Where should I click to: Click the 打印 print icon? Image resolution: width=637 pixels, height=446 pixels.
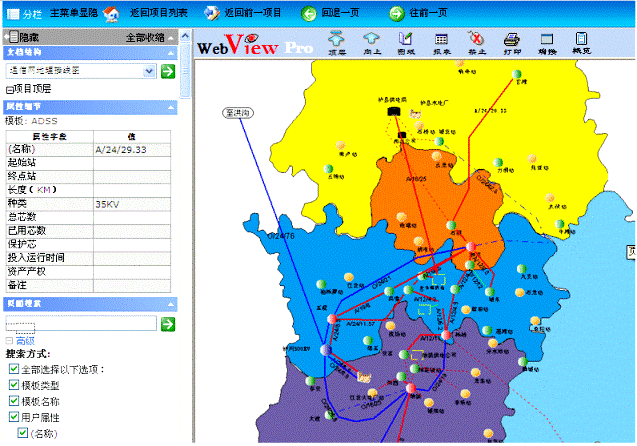511,41
